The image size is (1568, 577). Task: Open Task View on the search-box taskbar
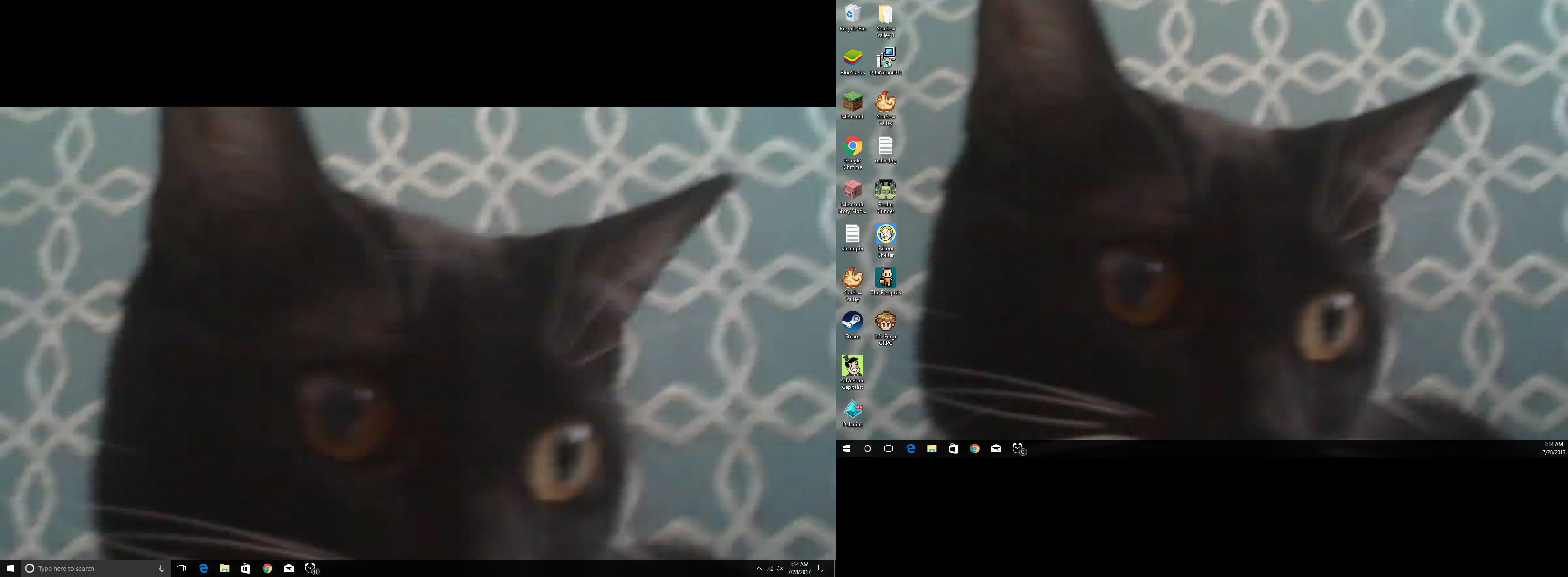(181, 568)
